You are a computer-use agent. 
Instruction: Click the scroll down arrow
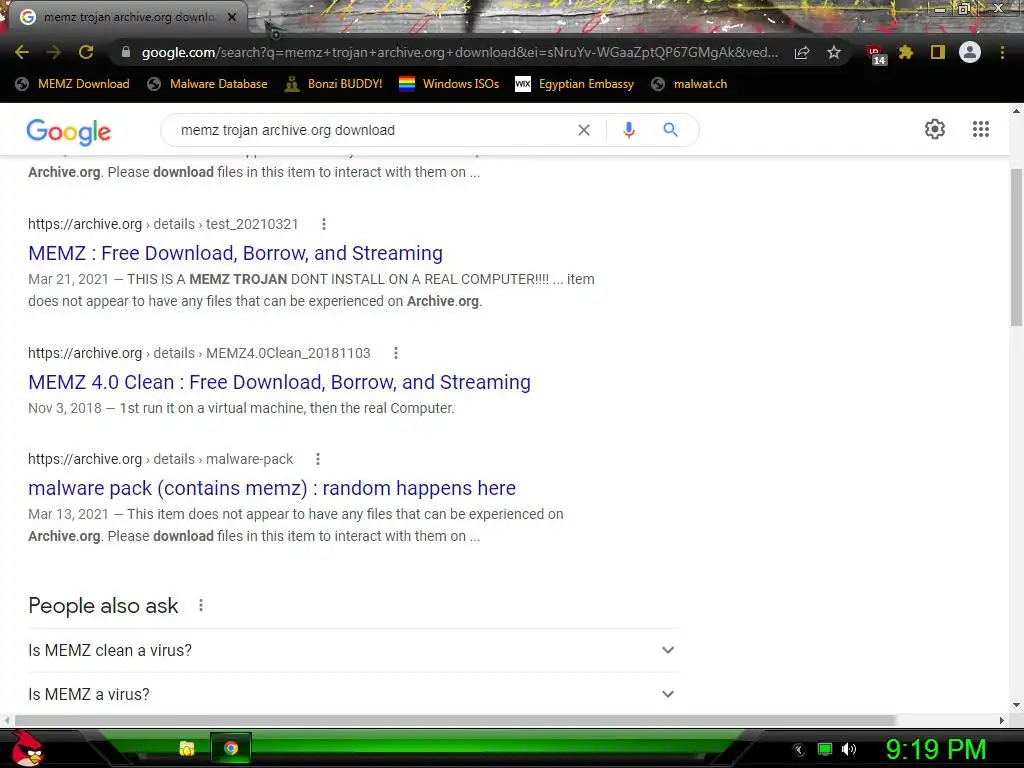coord(1016,705)
